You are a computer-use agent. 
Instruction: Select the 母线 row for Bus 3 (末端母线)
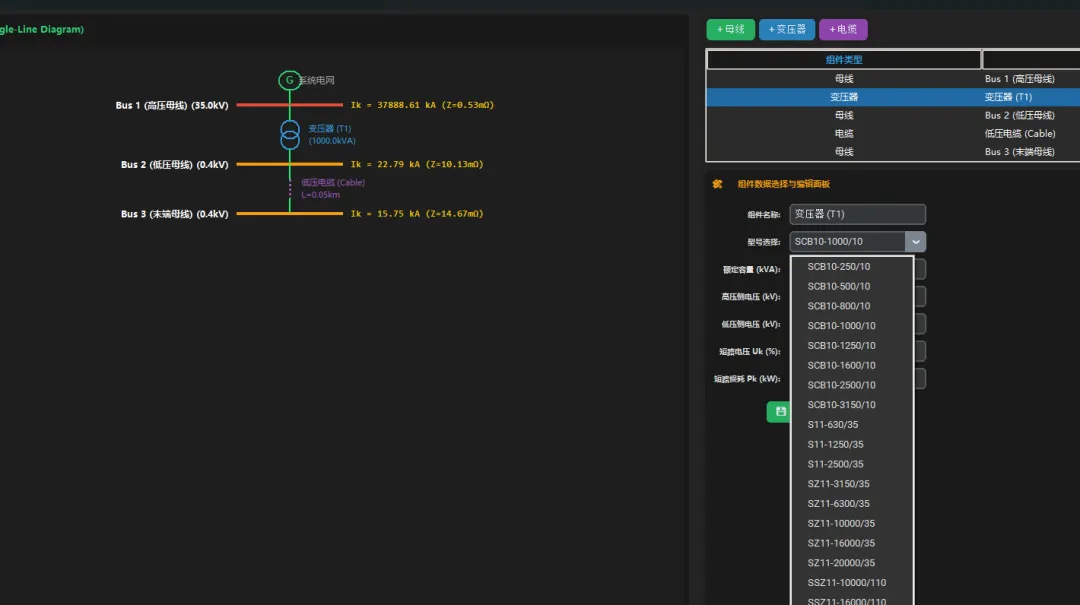(x=893, y=152)
